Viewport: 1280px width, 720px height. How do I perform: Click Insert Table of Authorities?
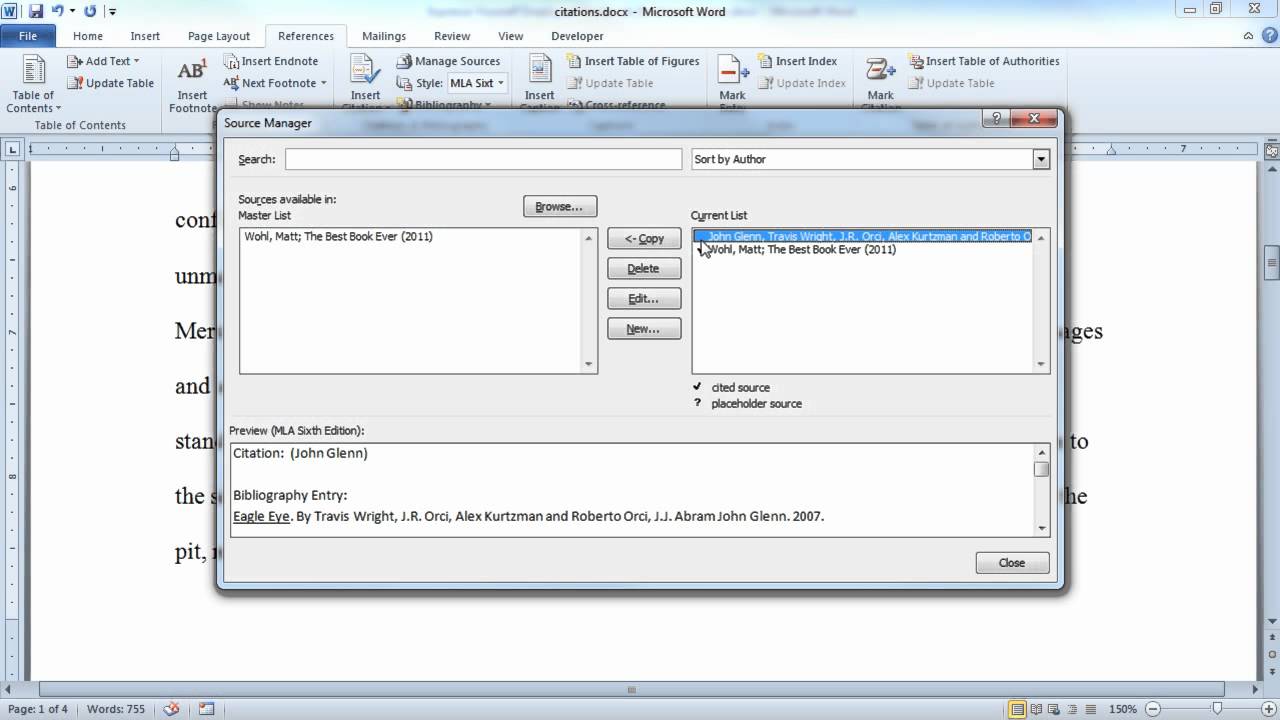(984, 61)
